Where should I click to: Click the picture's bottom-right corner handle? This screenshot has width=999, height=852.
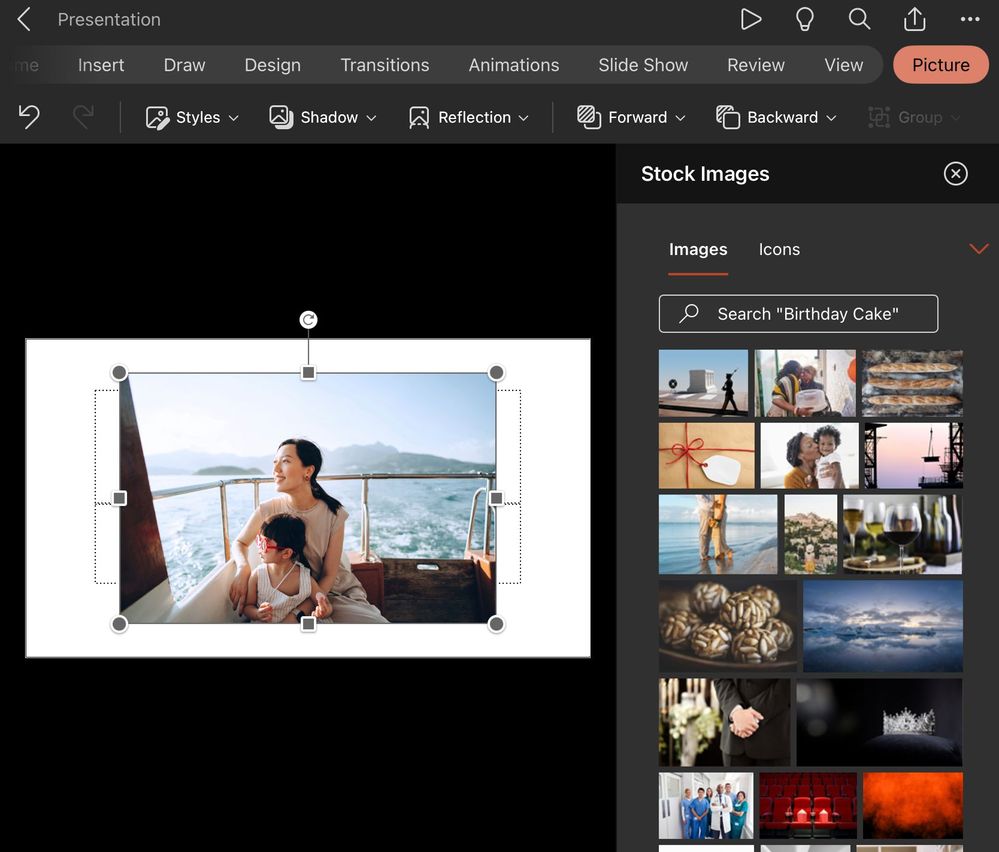click(x=496, y=624)
